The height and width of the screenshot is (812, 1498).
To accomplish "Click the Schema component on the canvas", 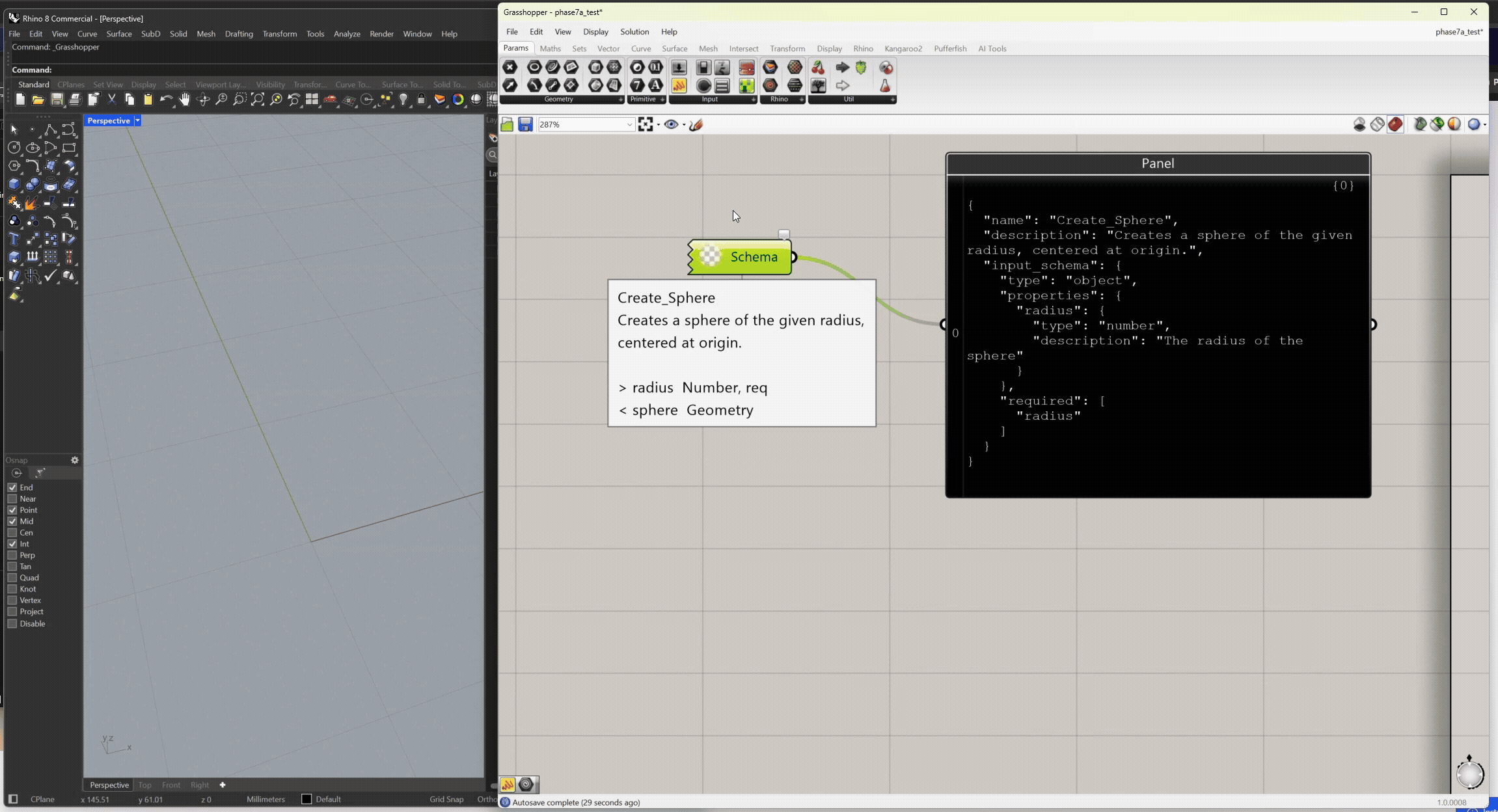I will pyautogui.click(x=740, y=257).
